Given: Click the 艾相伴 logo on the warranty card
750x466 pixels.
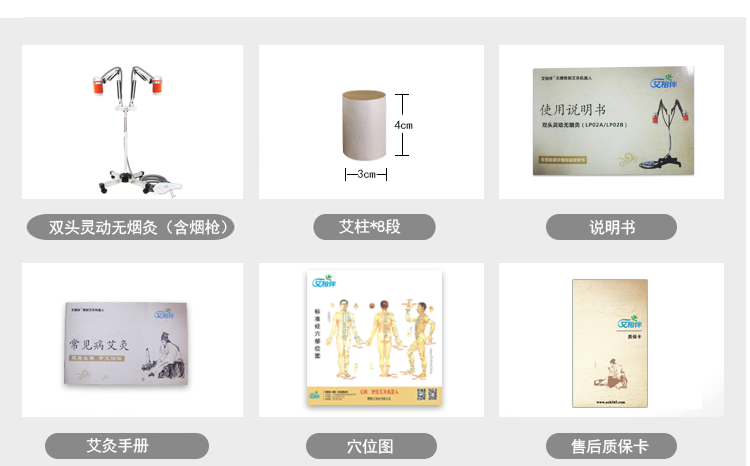Looking at the screenshot, I should point(629,322).
